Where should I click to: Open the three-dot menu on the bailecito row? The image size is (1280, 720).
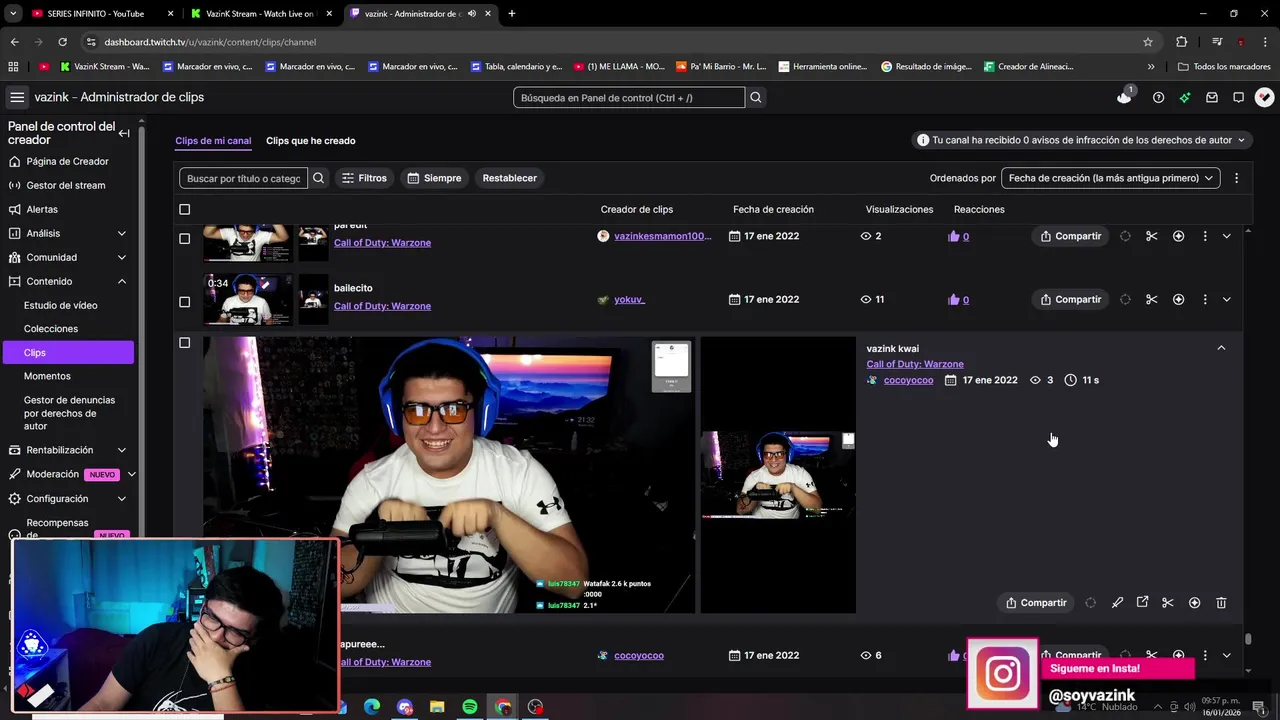pos(1204,299)
